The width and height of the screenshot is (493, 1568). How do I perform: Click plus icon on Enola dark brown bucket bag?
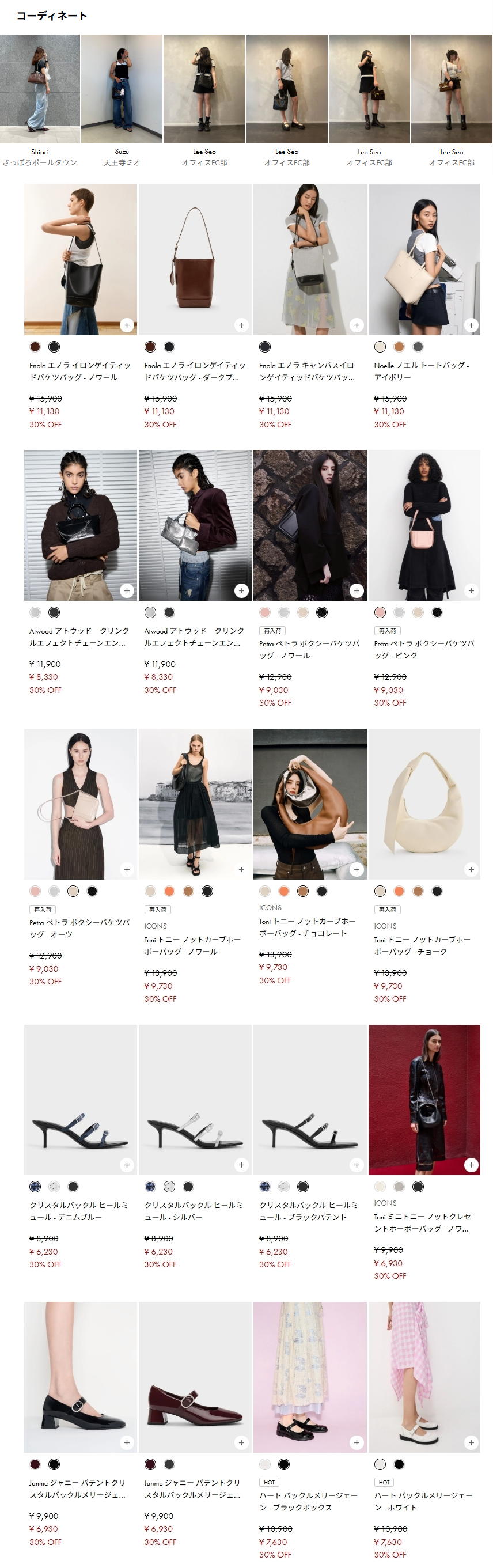point(242,325)
